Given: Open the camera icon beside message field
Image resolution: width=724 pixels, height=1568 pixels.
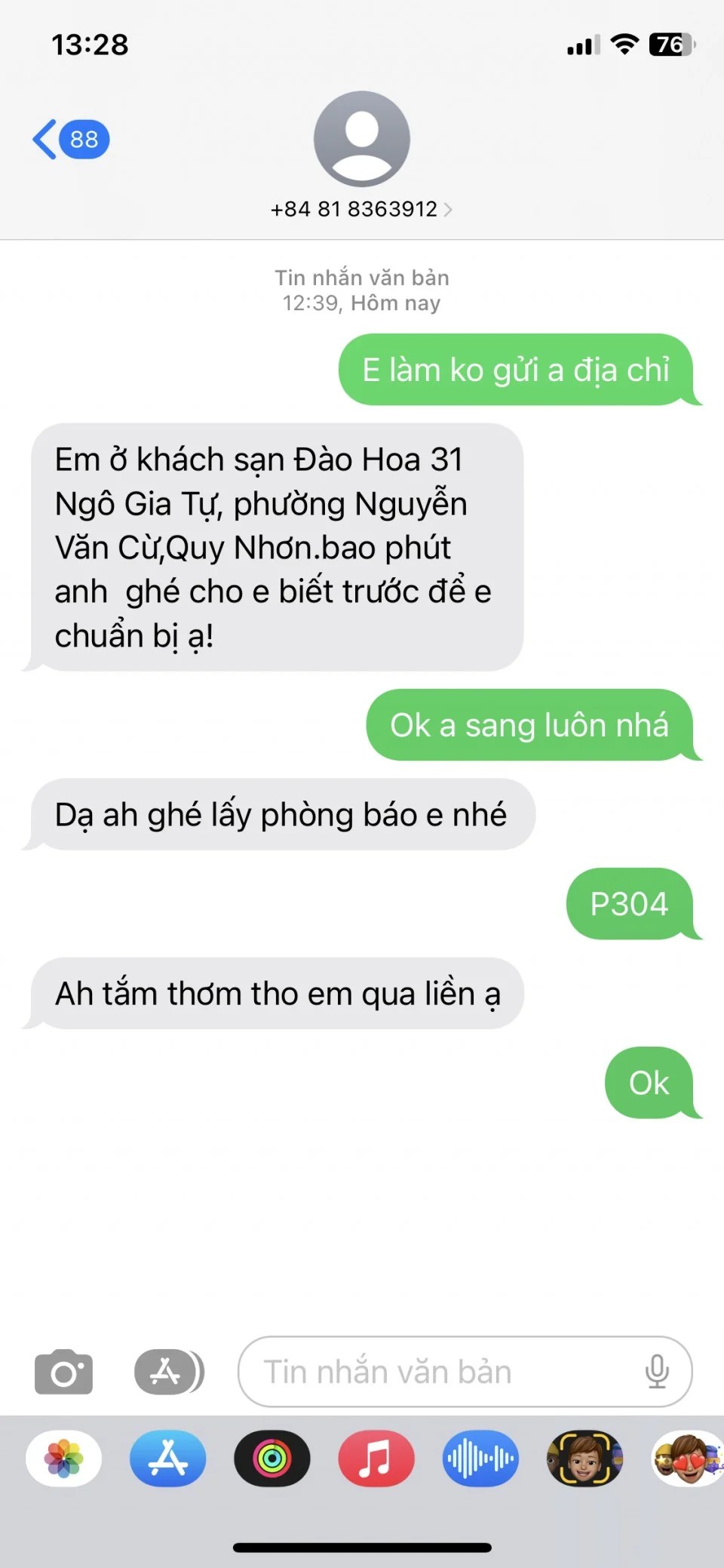Looking at the screenshot, I should pos(64,1371).
